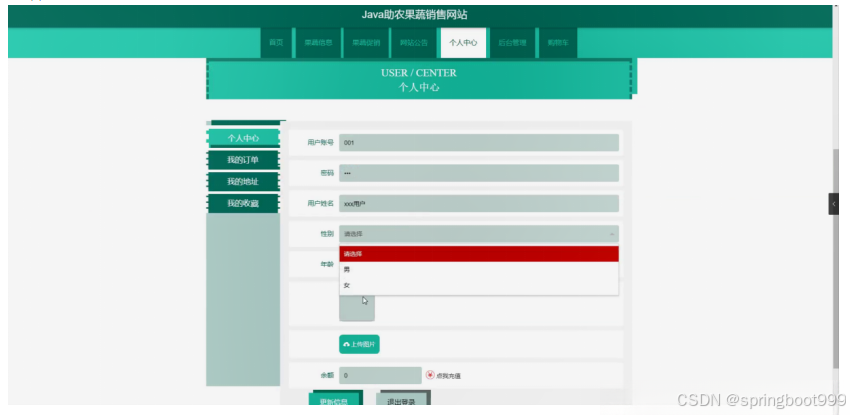Click the 上传图片 upload button
Image resolution: width=850 pixels, height=415 pixels.
(x=359, y=344)
